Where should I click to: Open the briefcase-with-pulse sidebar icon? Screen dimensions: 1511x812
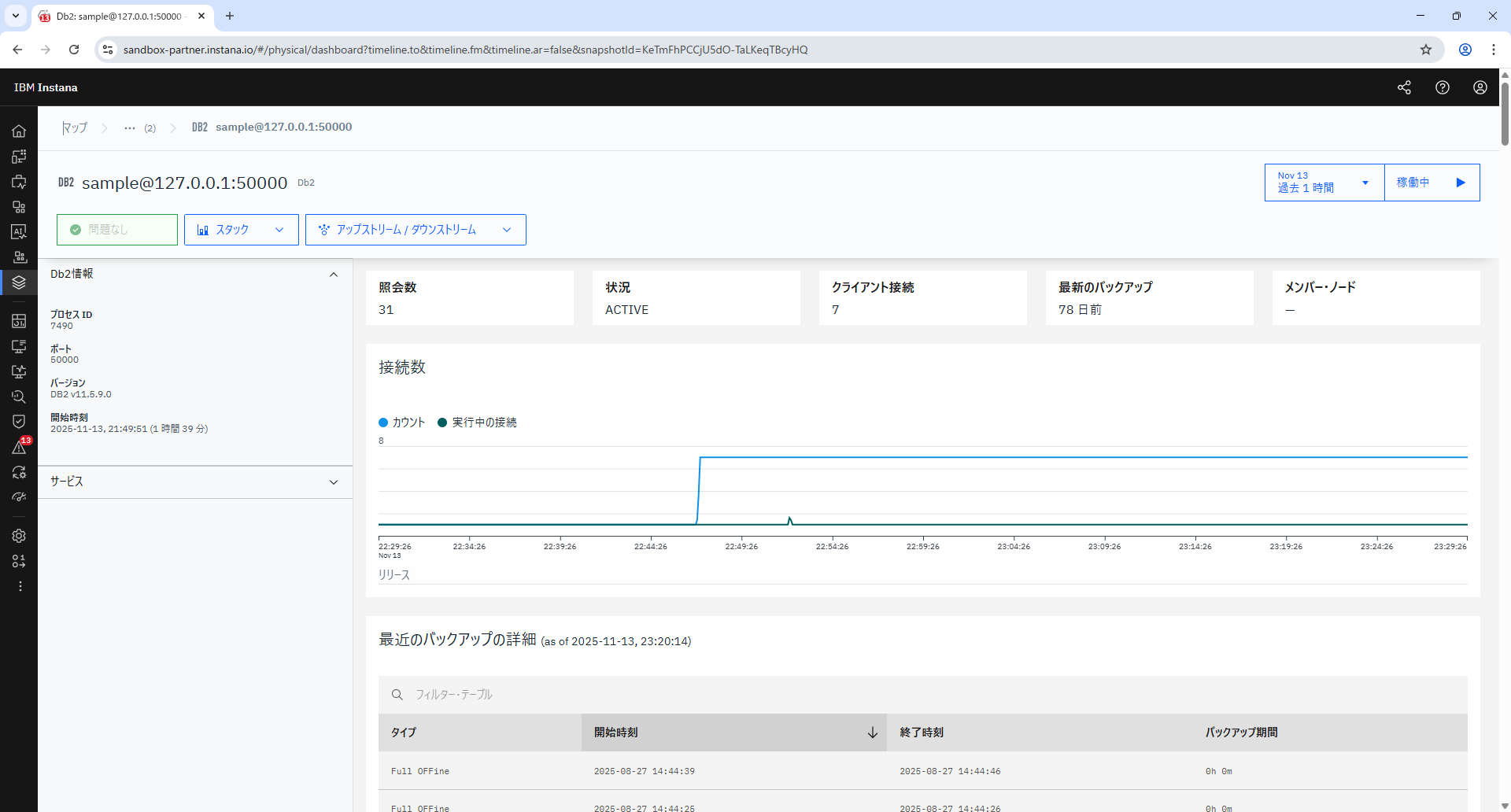coord(19,182)
